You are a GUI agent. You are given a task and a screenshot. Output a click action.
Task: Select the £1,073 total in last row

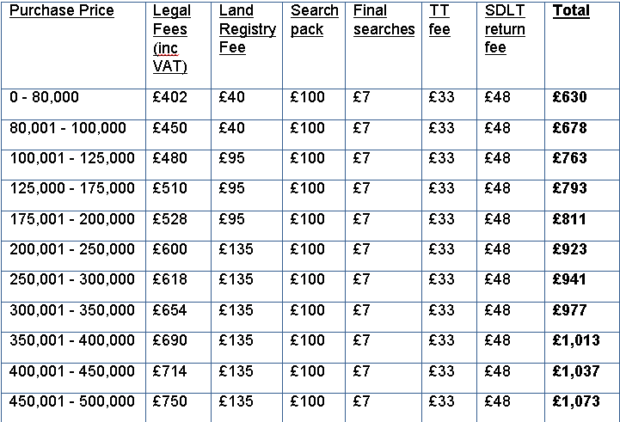tap(576, 401)
